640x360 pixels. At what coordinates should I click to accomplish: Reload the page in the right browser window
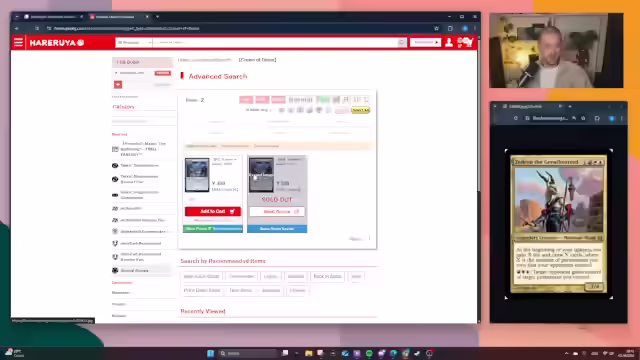pos(516,118)
